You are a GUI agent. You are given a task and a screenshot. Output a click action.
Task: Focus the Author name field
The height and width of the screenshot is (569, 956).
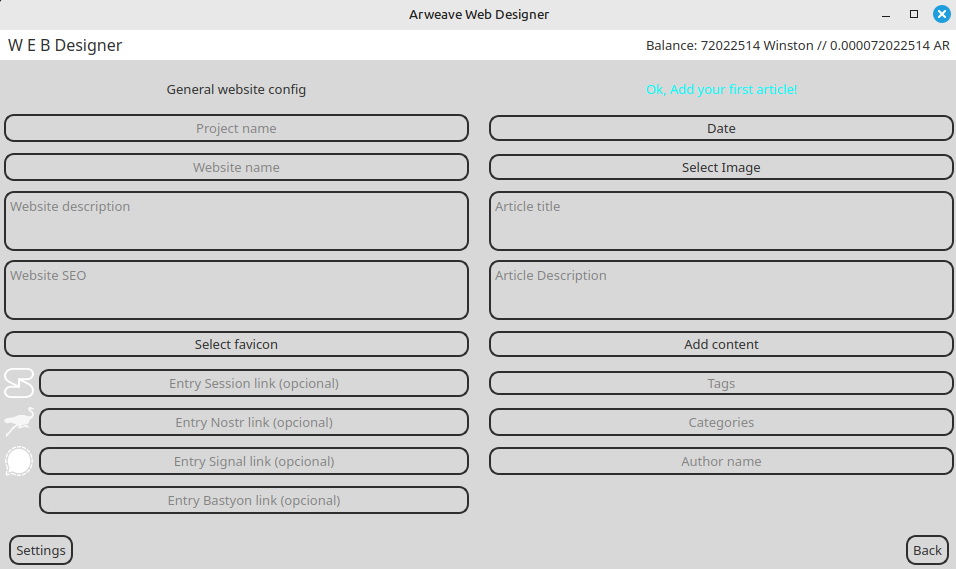pyautogui.click(x=721, y=461)
